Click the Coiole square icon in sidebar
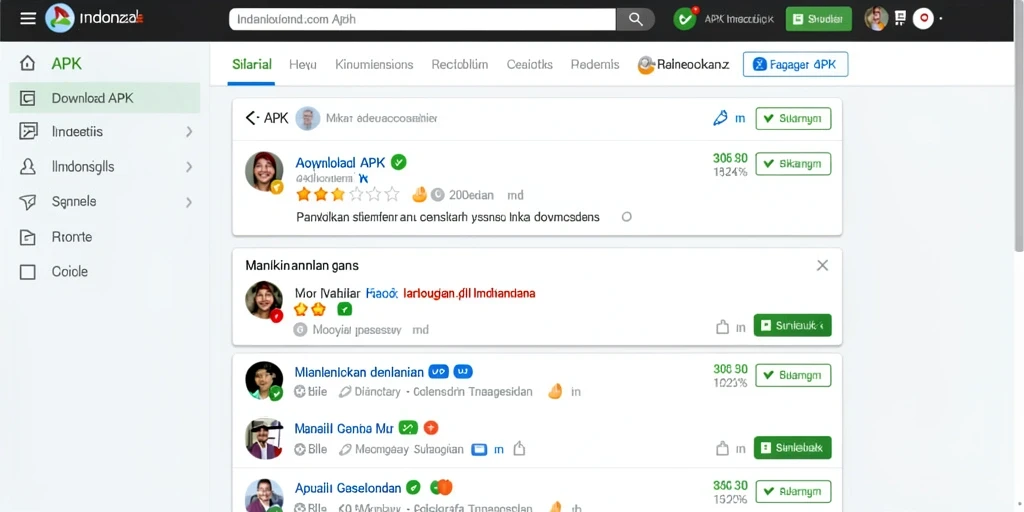This screenshot has width=1024, height=512. point(27,272)
